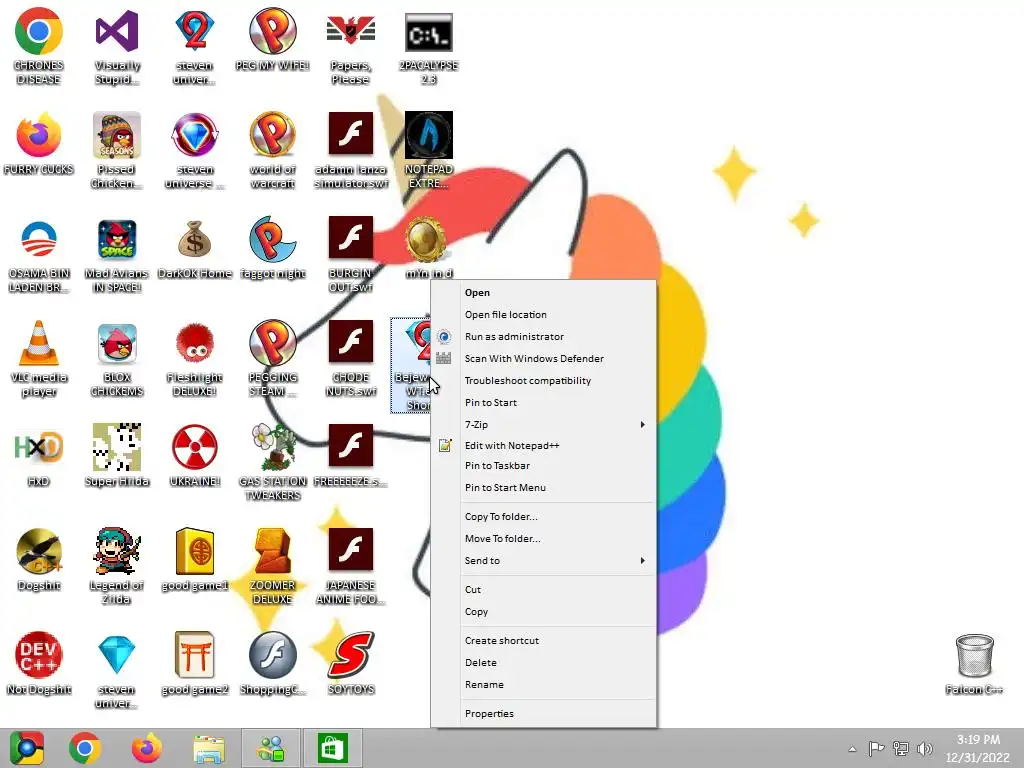Open the SOYTOYS red S icon

(351, 654)
